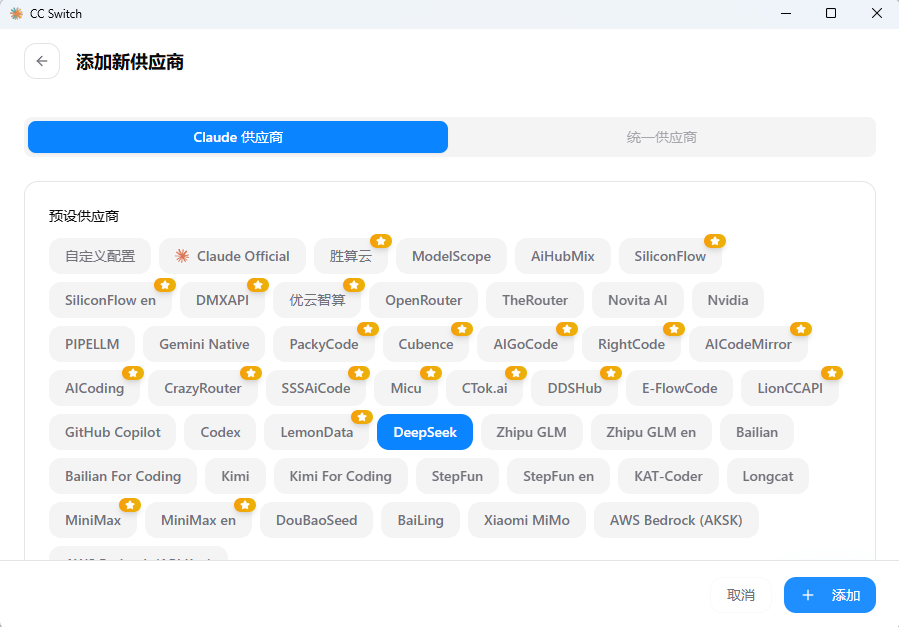Screen dimensions: 899x627
Task: Pick Nvidia provider
Action: (728, 300)
